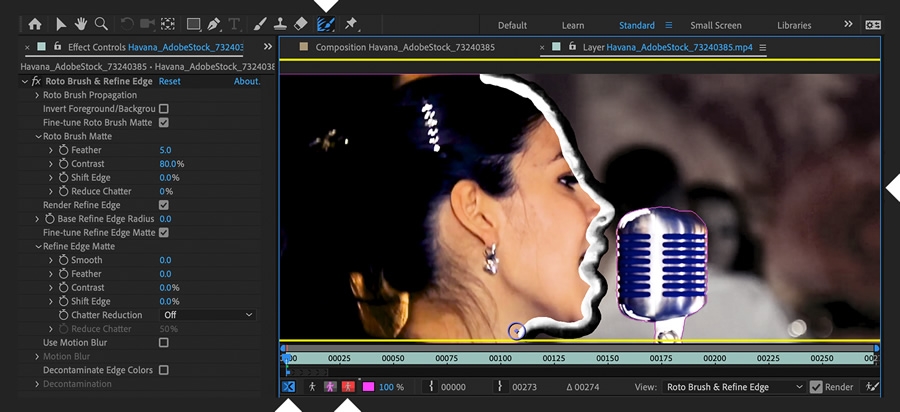This screenshot has height=412, width=900.
Task: Collapse the Refine Edge Matte group
Action: click(x=38, y=246)
